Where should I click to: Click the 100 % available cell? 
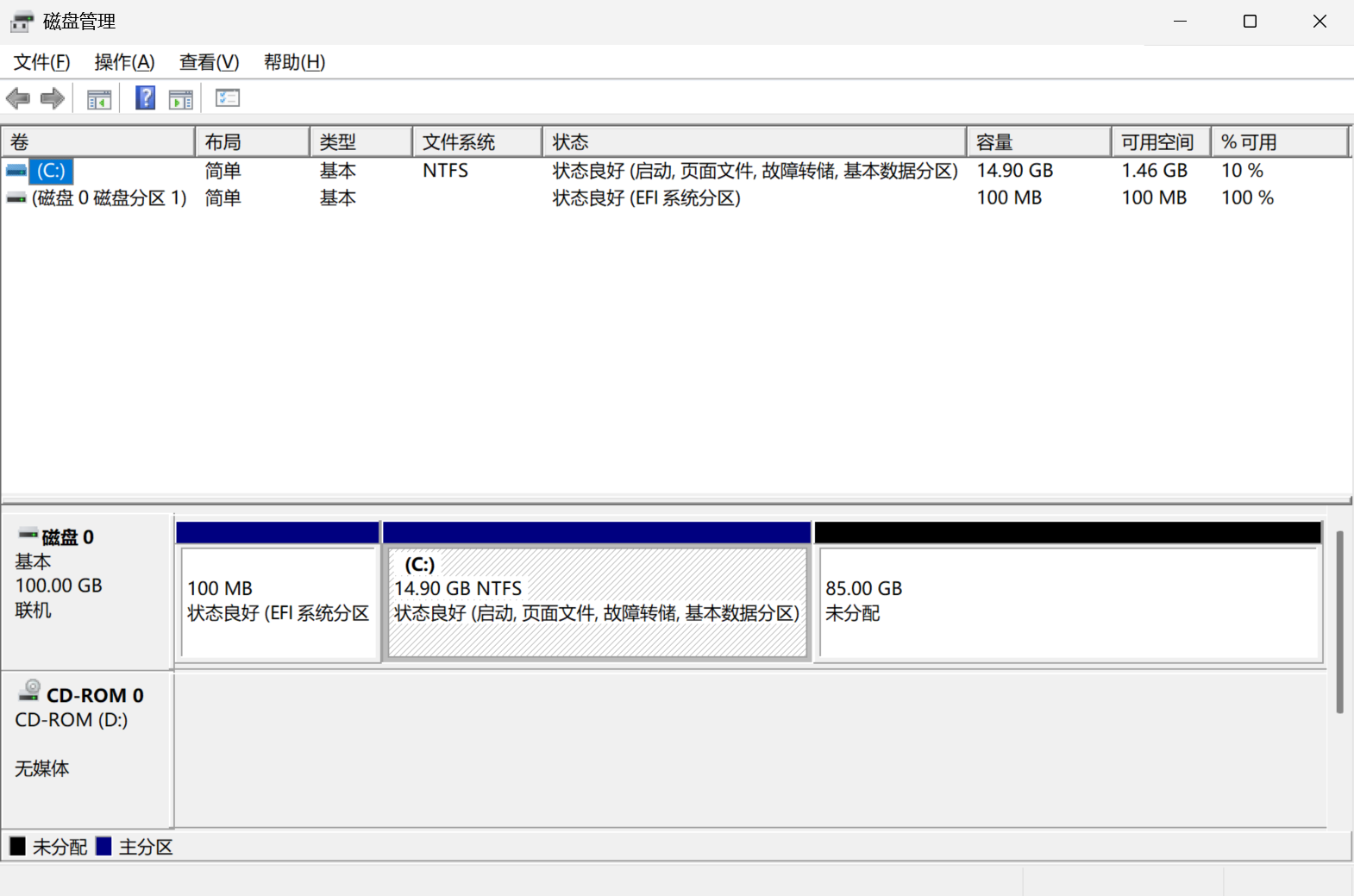pyautogui.click(x=1247, y=198)
